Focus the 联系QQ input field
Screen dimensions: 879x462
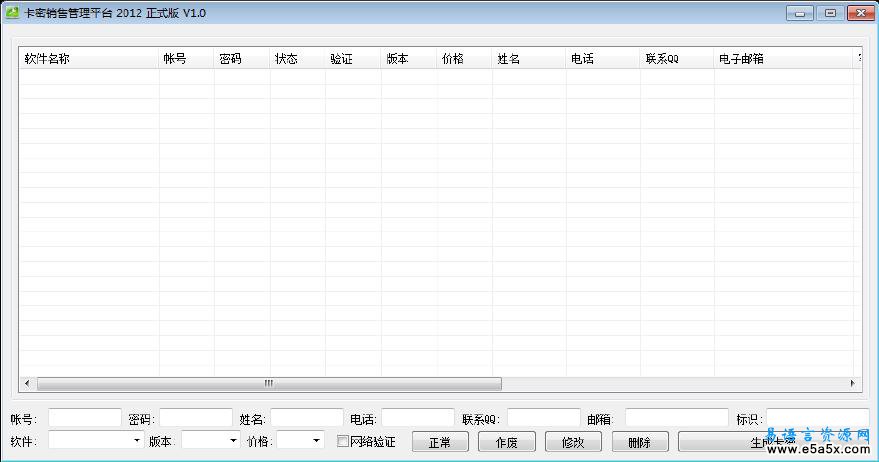544,418
